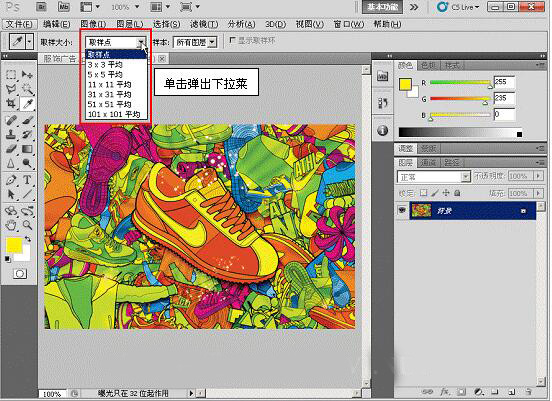Open the Color panel options menu
Screen dimensions: 552x401
[539, 65]
